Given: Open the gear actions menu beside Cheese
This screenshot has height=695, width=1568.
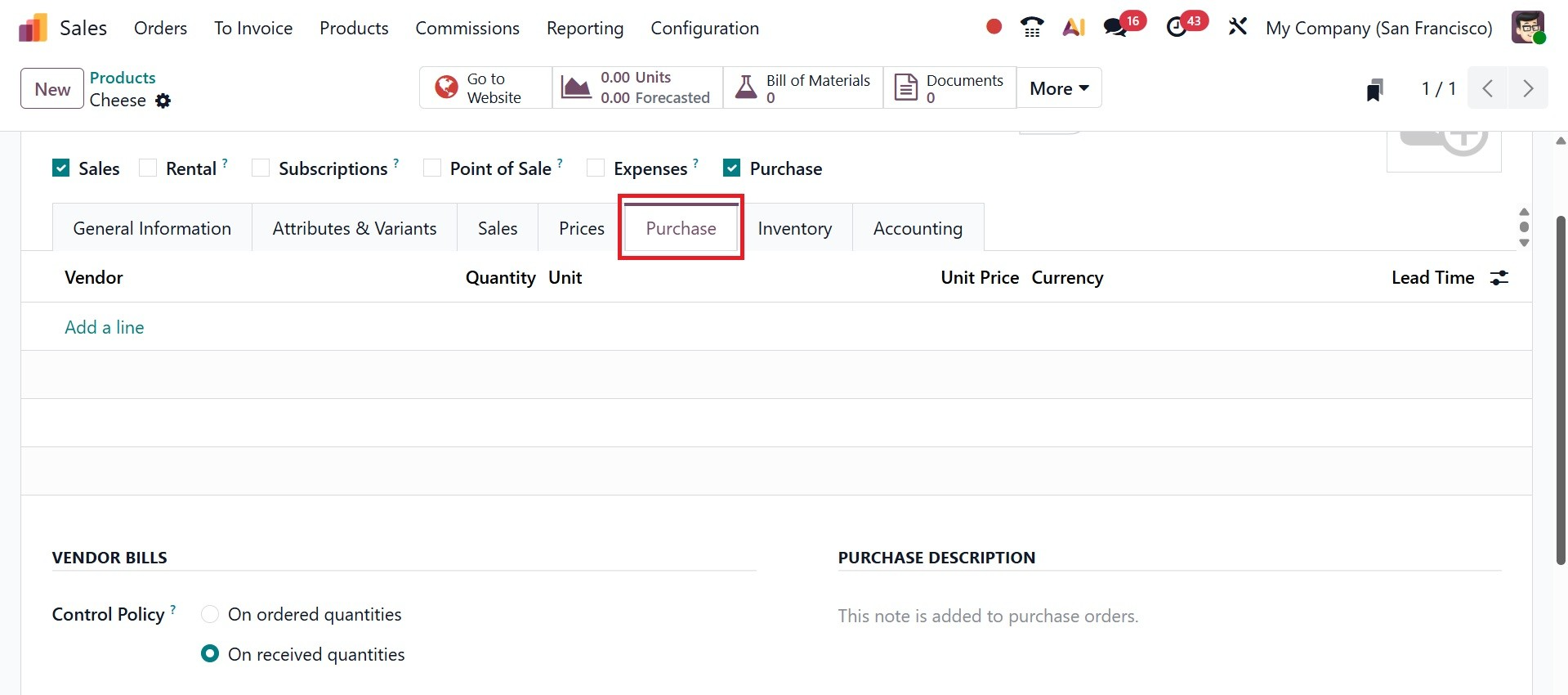Looking at the screenshot, I should tap(163, 101).
